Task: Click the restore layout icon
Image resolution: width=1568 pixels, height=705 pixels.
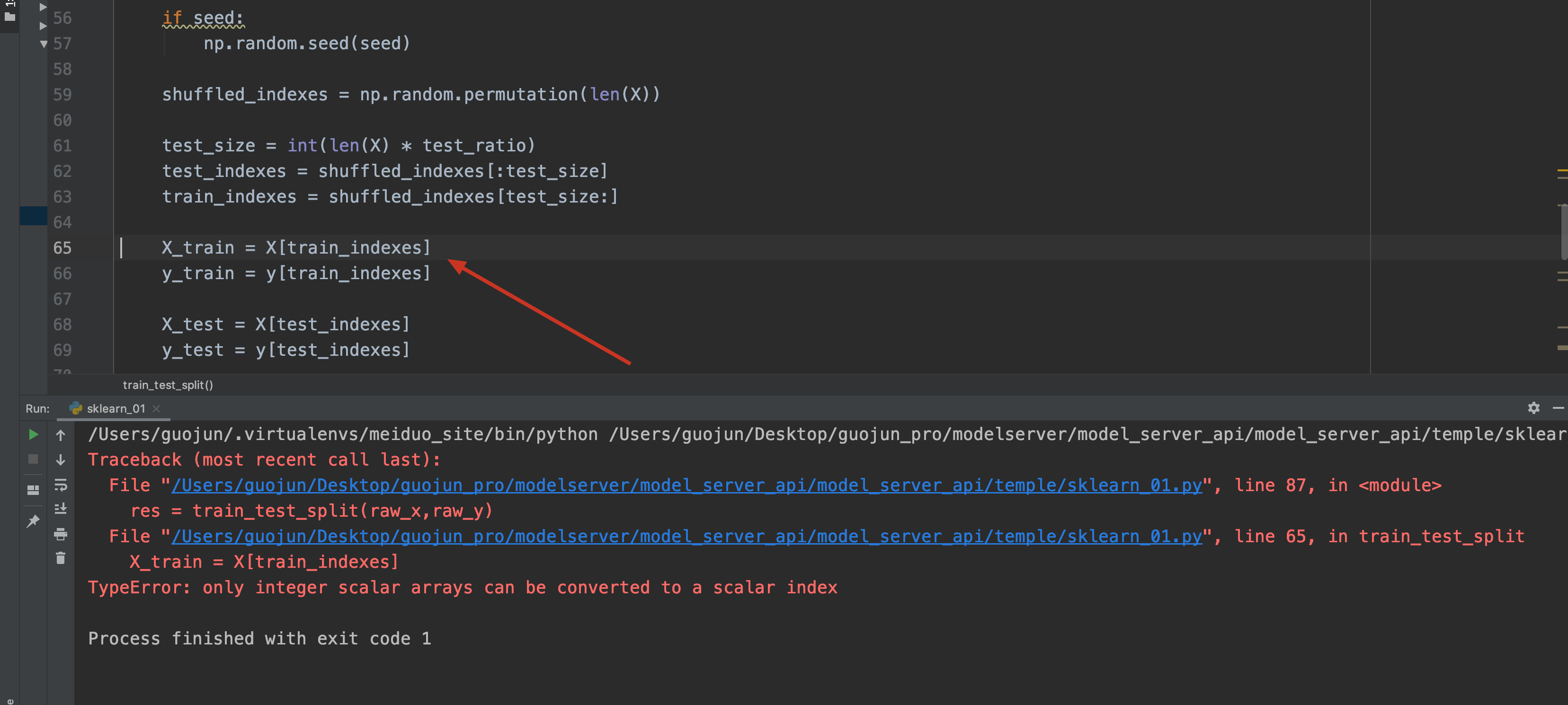Action: pos(34,490)
